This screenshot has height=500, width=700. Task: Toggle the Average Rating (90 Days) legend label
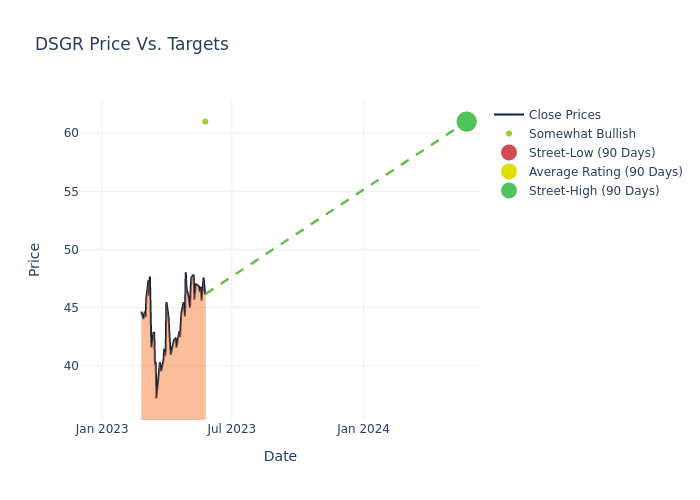tap(605, 172)
